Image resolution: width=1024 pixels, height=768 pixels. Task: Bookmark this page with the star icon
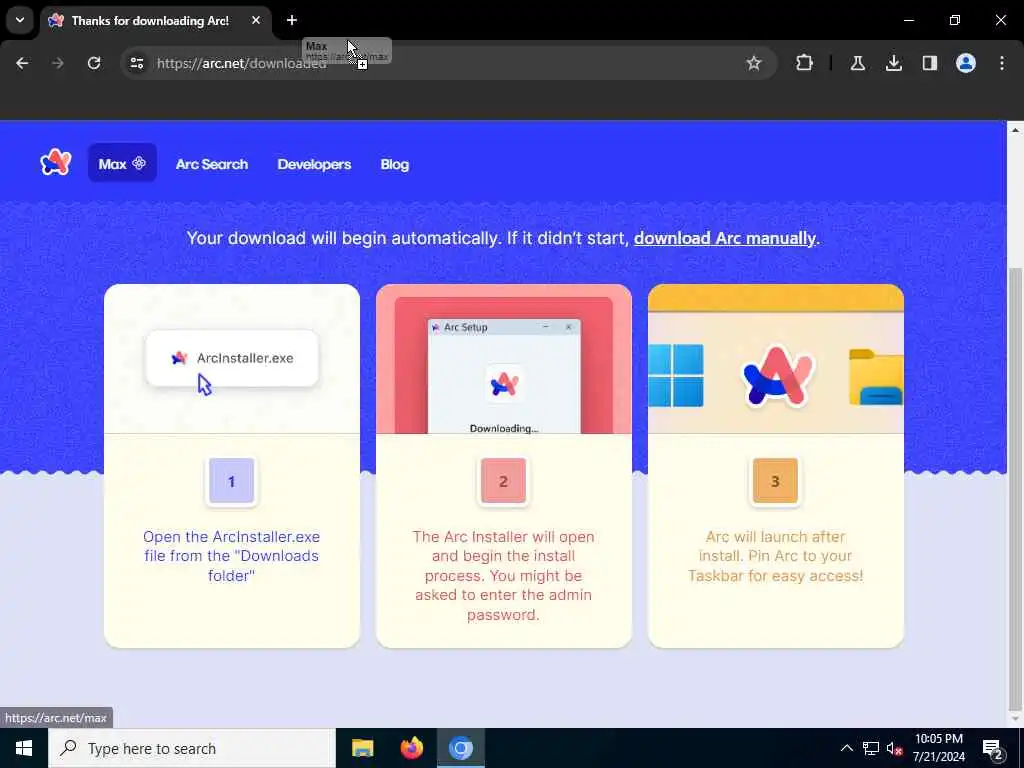click(x=754, y=63)
